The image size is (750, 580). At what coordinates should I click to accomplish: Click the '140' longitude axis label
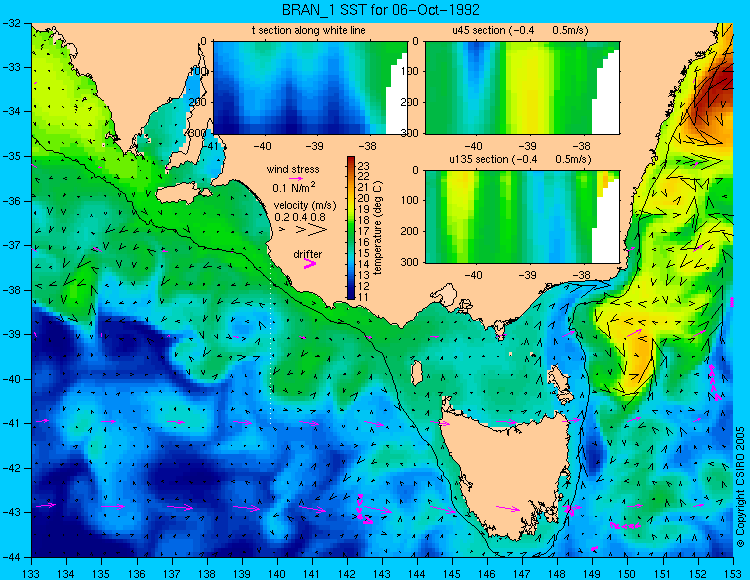[x=276, y=573]
